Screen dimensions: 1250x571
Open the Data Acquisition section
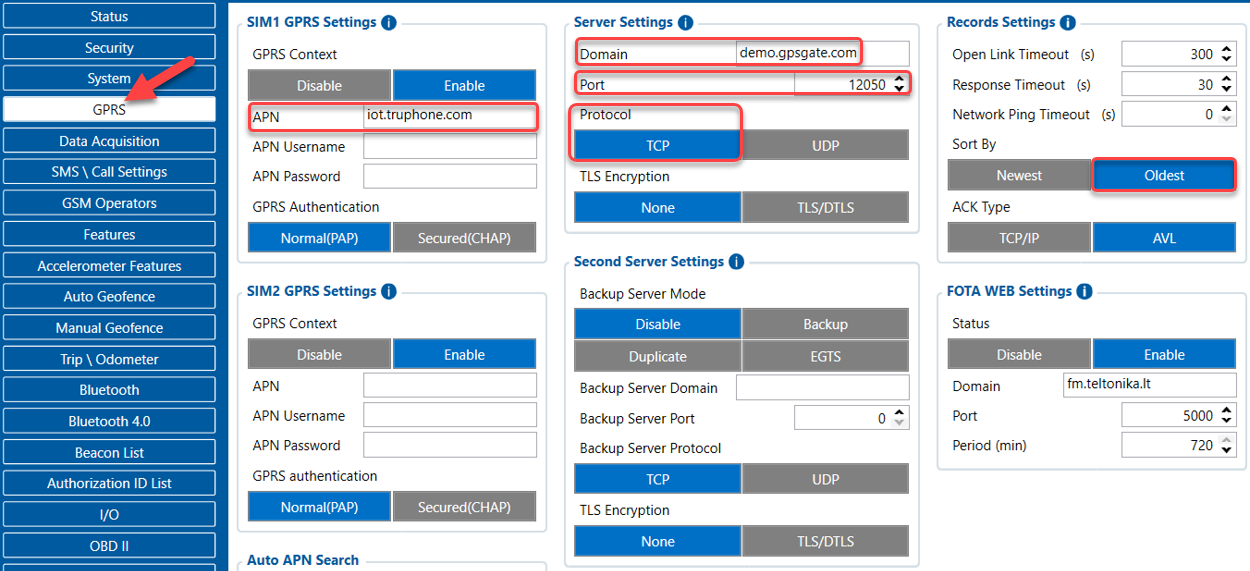pyautogui.click(x=109, y=141)
